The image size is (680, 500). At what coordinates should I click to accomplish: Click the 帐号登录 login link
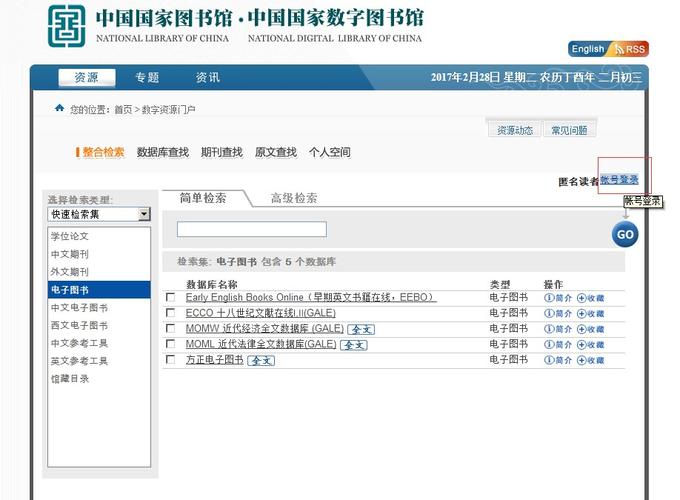(x=619, y=180)
